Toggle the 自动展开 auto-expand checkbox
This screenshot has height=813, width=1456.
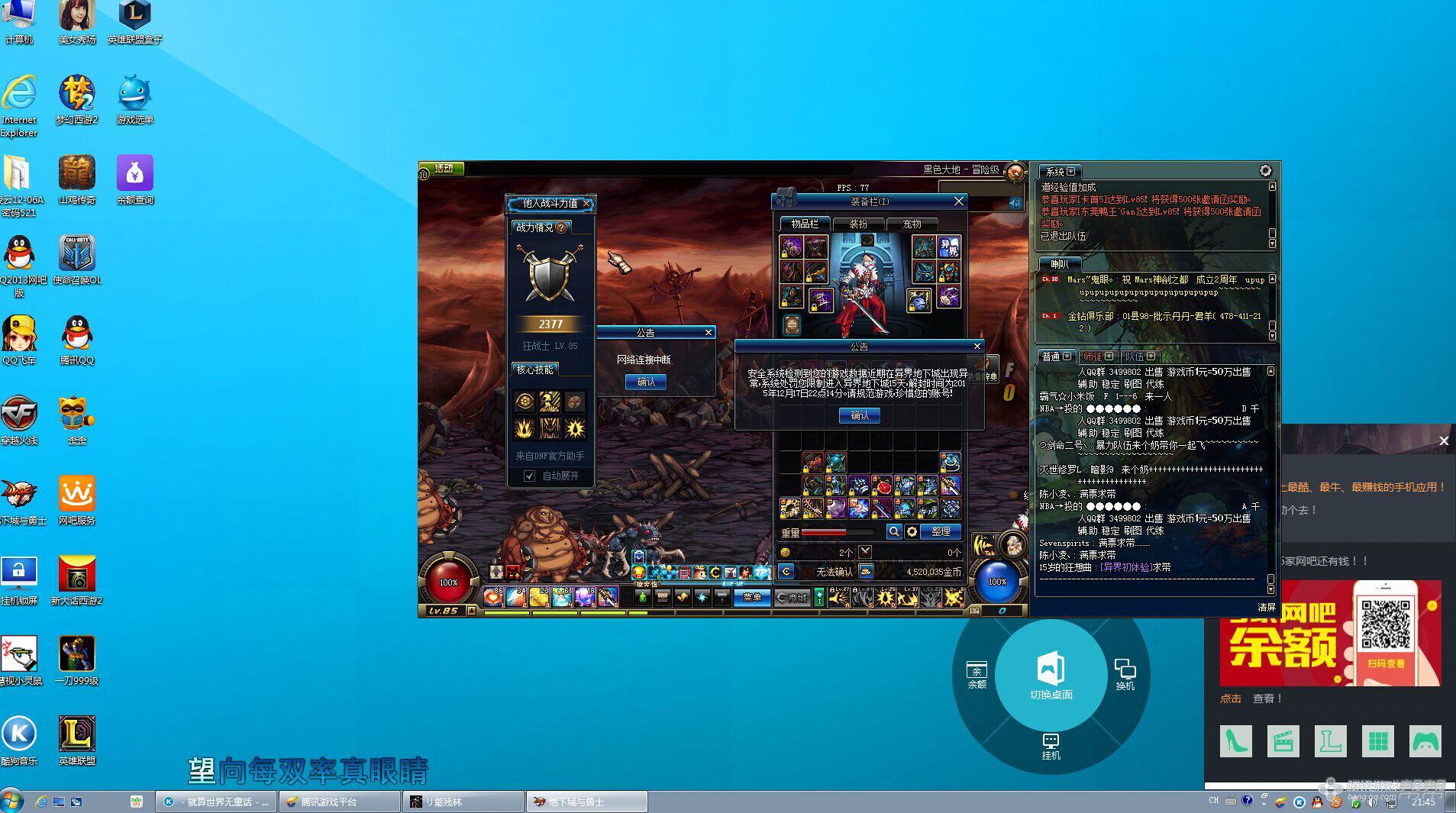click(529, 476)
